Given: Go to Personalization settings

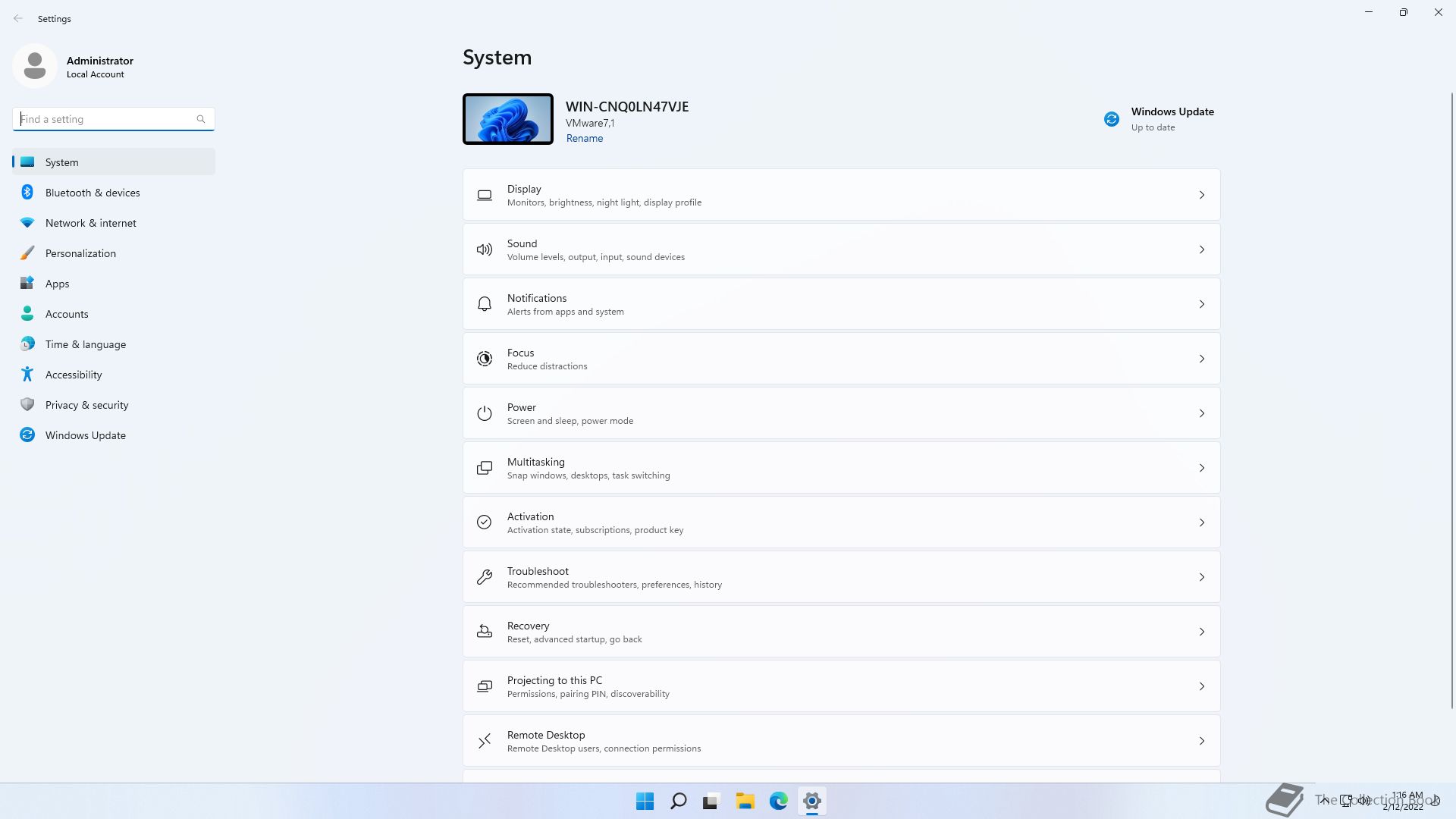Looking at the screenshot, I should (114, 253).
